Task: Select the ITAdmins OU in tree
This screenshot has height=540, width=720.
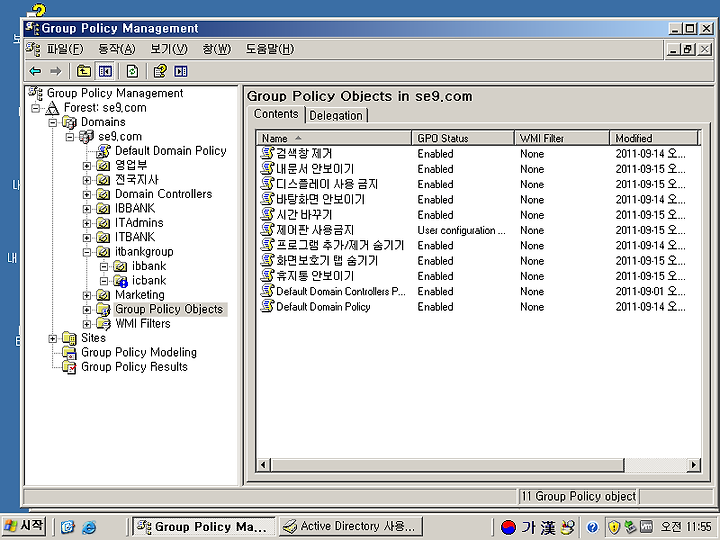Action: point(139,223)
